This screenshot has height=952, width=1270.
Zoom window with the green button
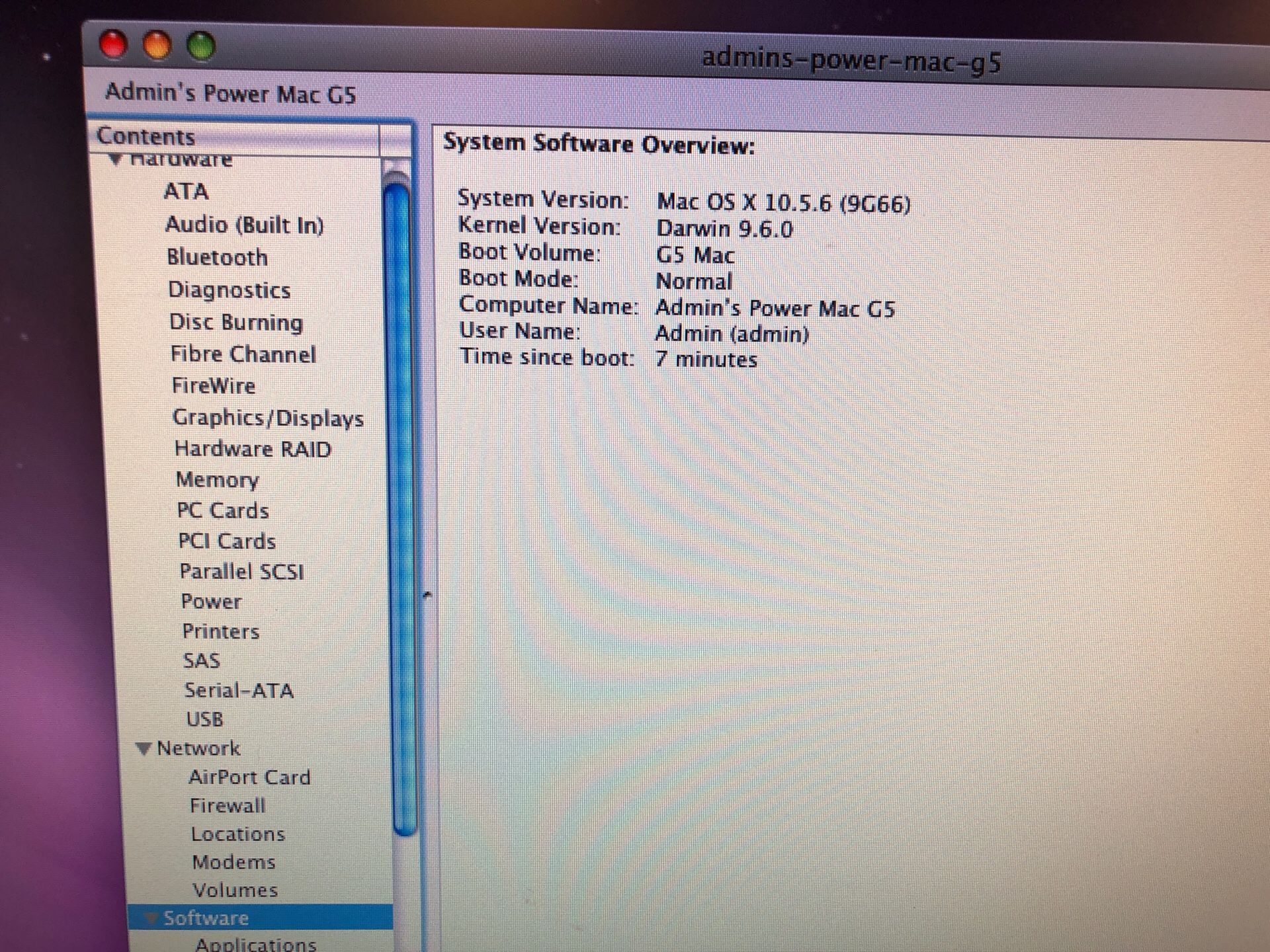click(x=200, y=46)
